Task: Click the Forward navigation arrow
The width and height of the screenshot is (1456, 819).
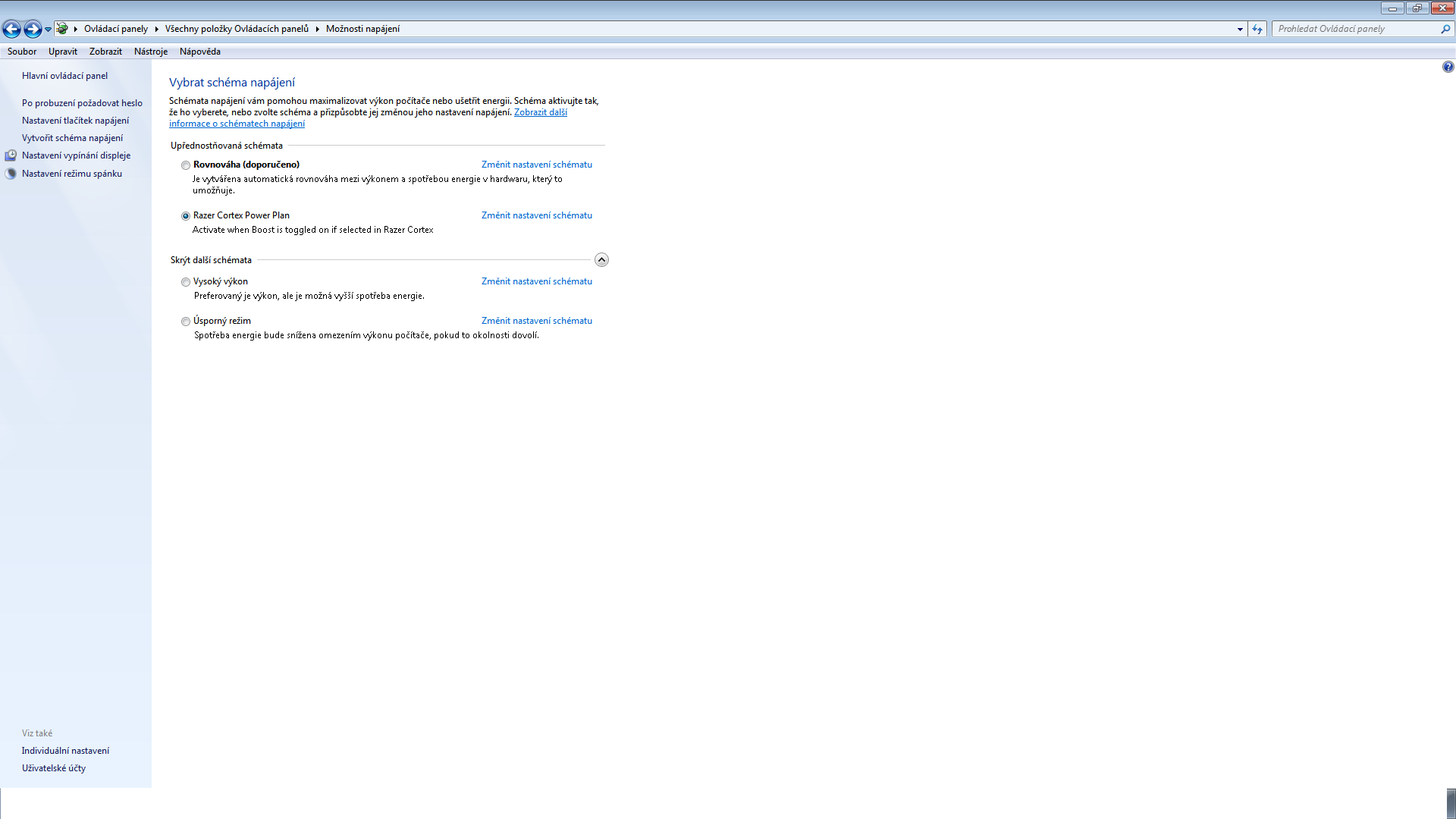Action: (x=33, y=29)
